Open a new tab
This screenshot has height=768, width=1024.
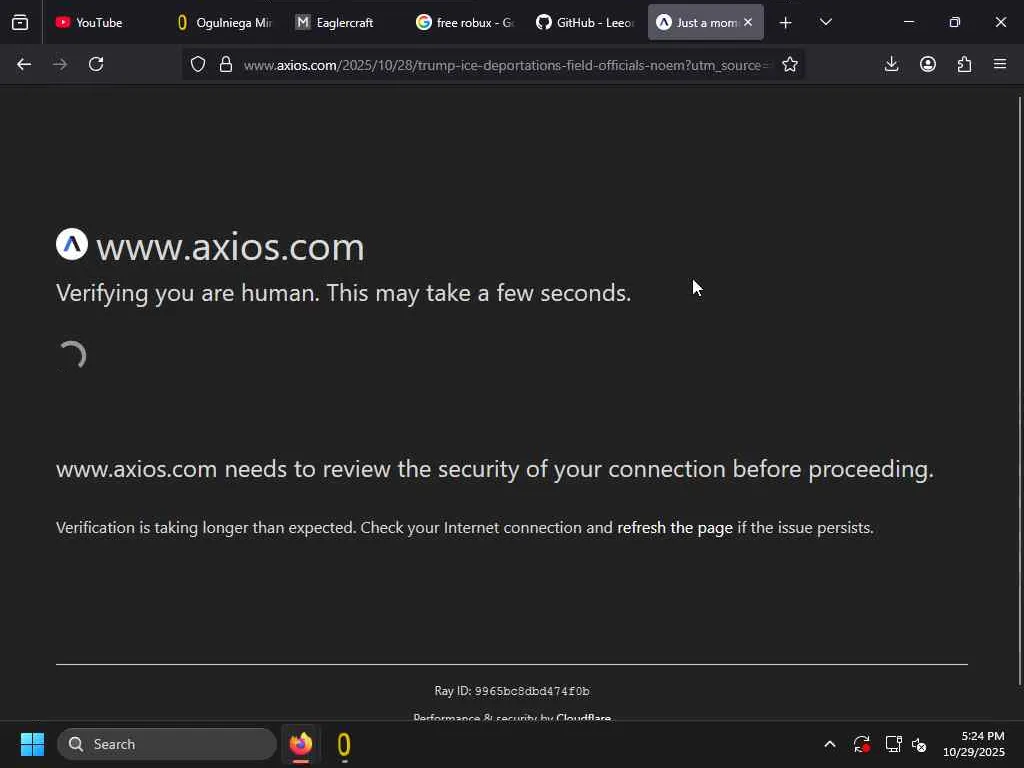point(786,22)
